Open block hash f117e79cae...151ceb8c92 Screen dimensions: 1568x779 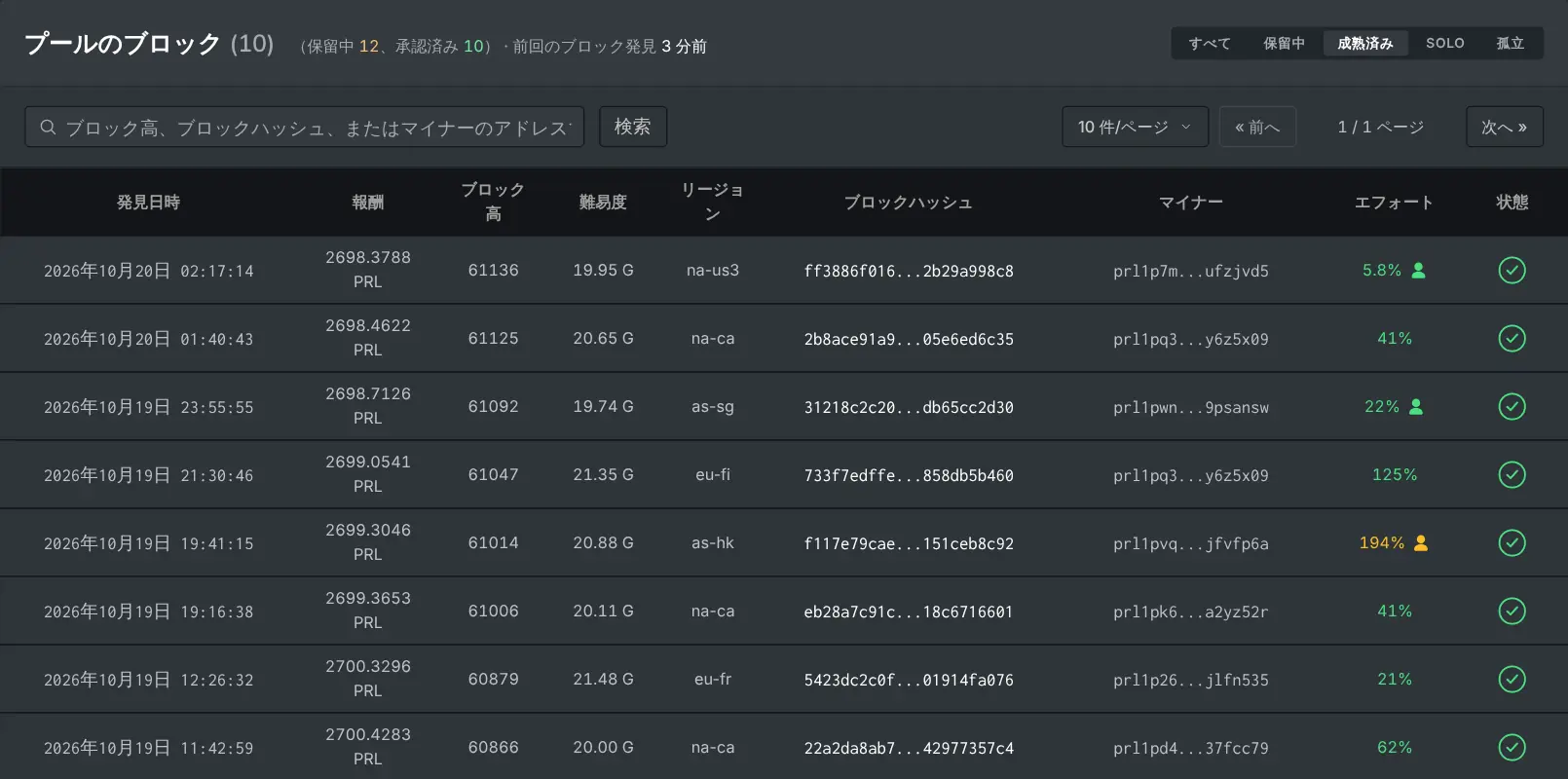click(x=909, y=543)
